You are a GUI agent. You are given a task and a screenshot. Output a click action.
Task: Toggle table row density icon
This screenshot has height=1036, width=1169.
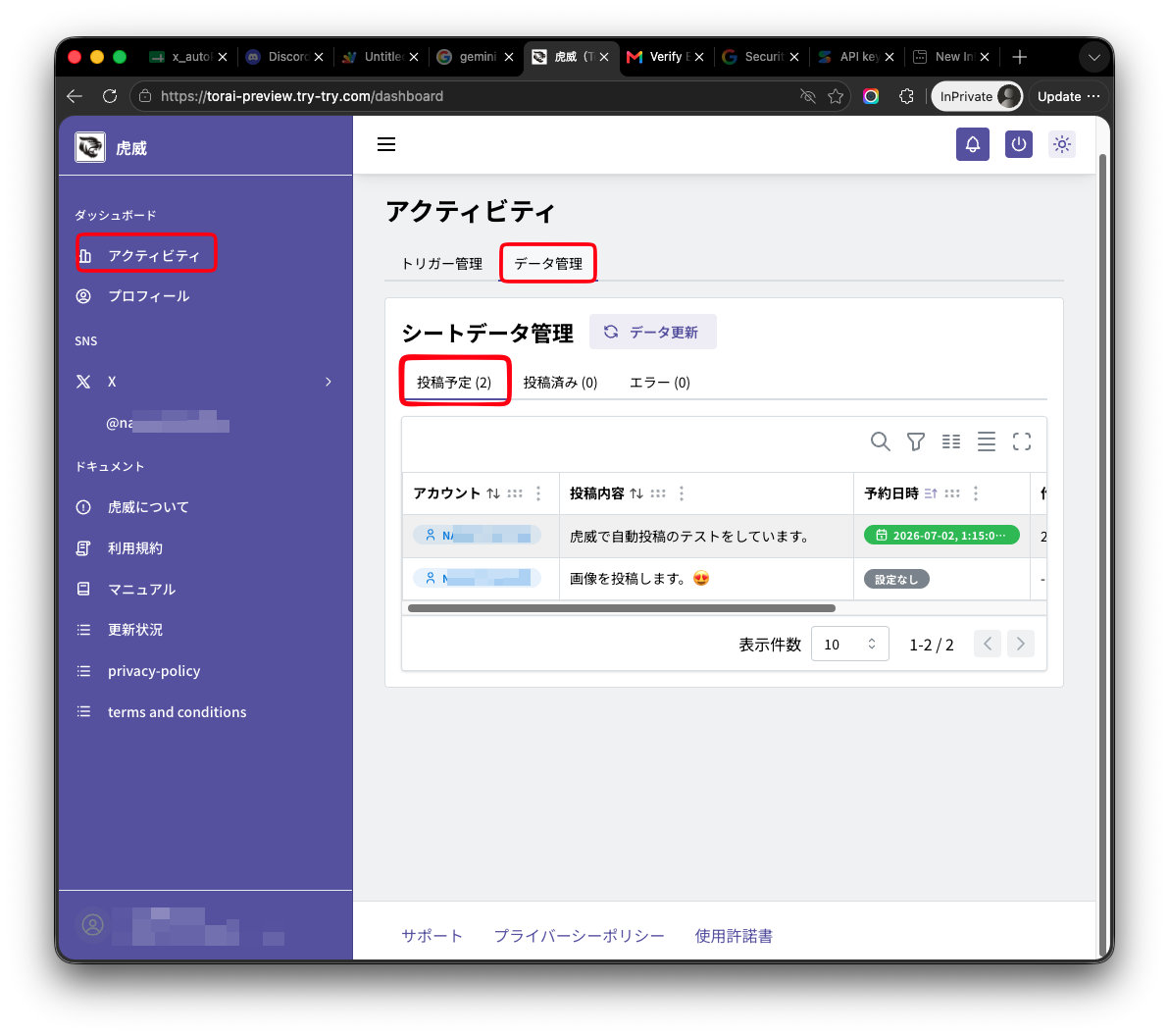(986, 441)
